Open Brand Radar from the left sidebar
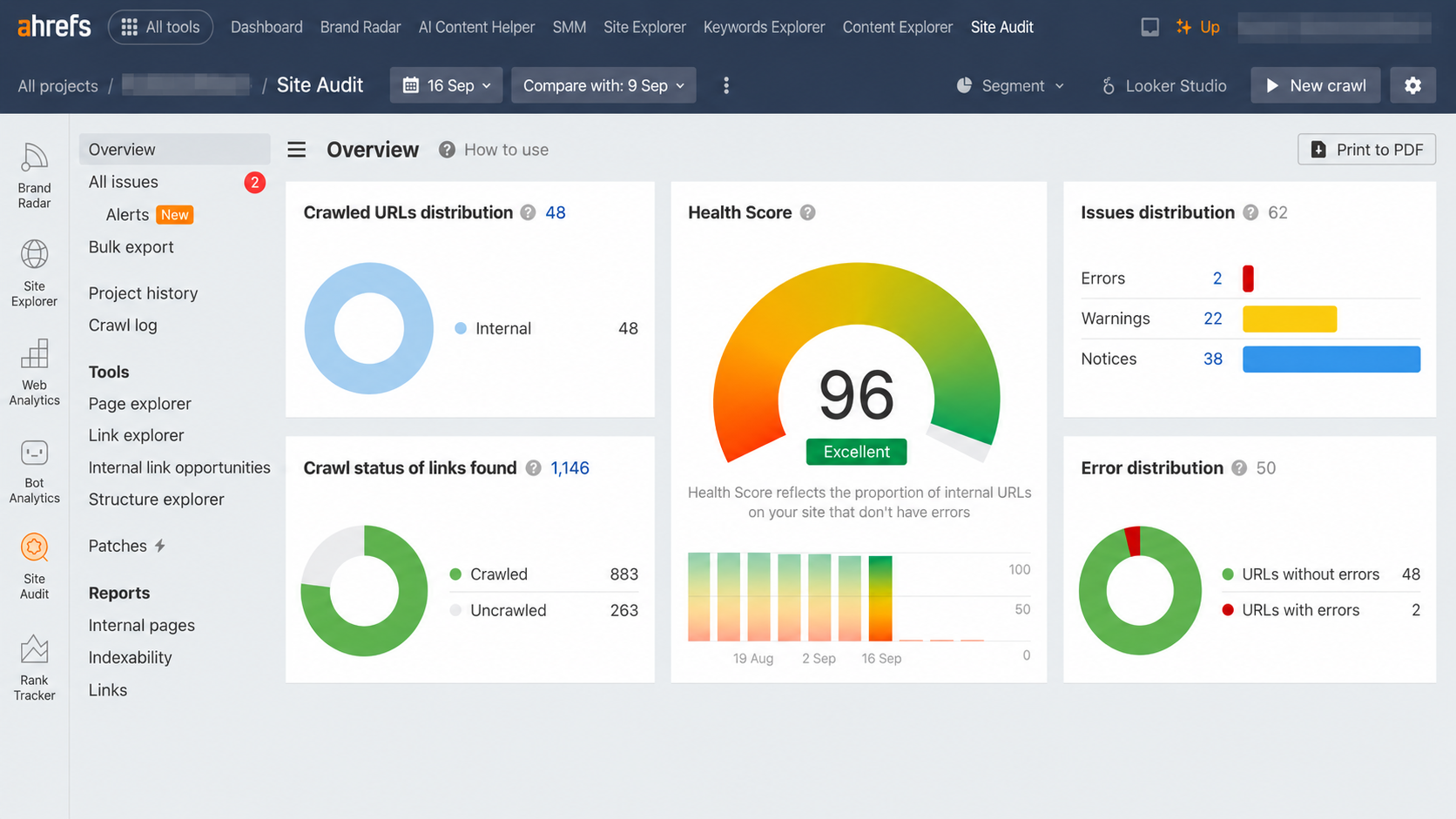Screen dimensions: 1456x819 34,176
